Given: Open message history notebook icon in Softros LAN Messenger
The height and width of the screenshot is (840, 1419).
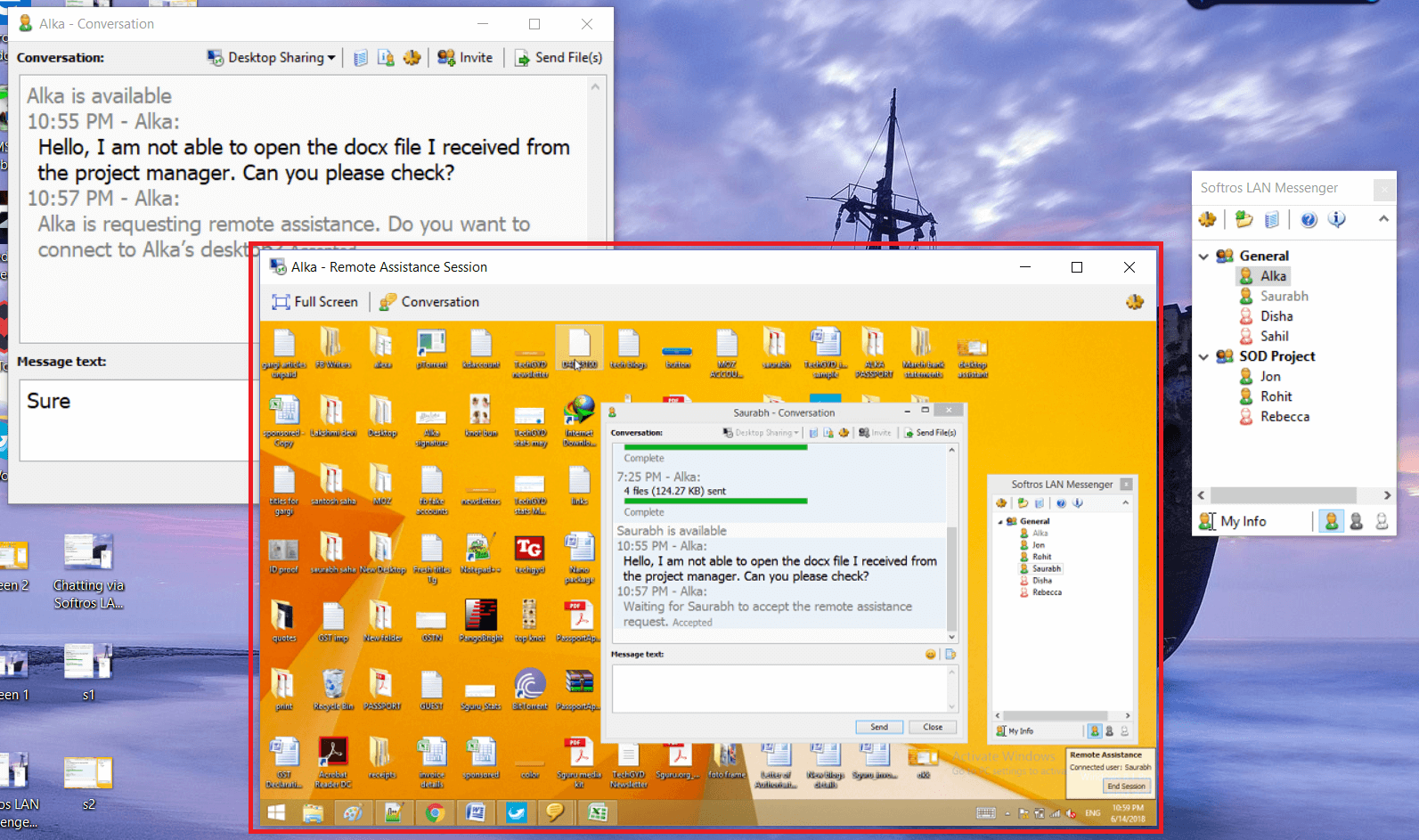Looking at the screenshot, I should coord(1272,219).
